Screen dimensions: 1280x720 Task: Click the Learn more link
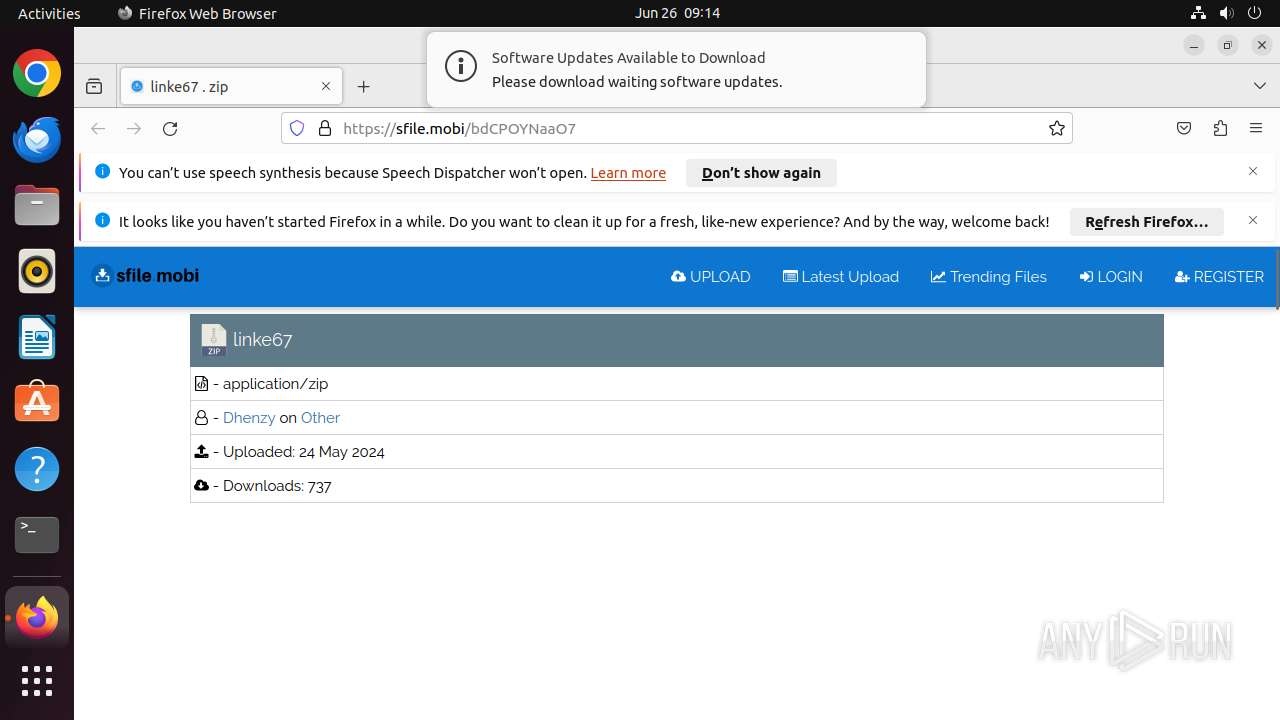[628, 173]
